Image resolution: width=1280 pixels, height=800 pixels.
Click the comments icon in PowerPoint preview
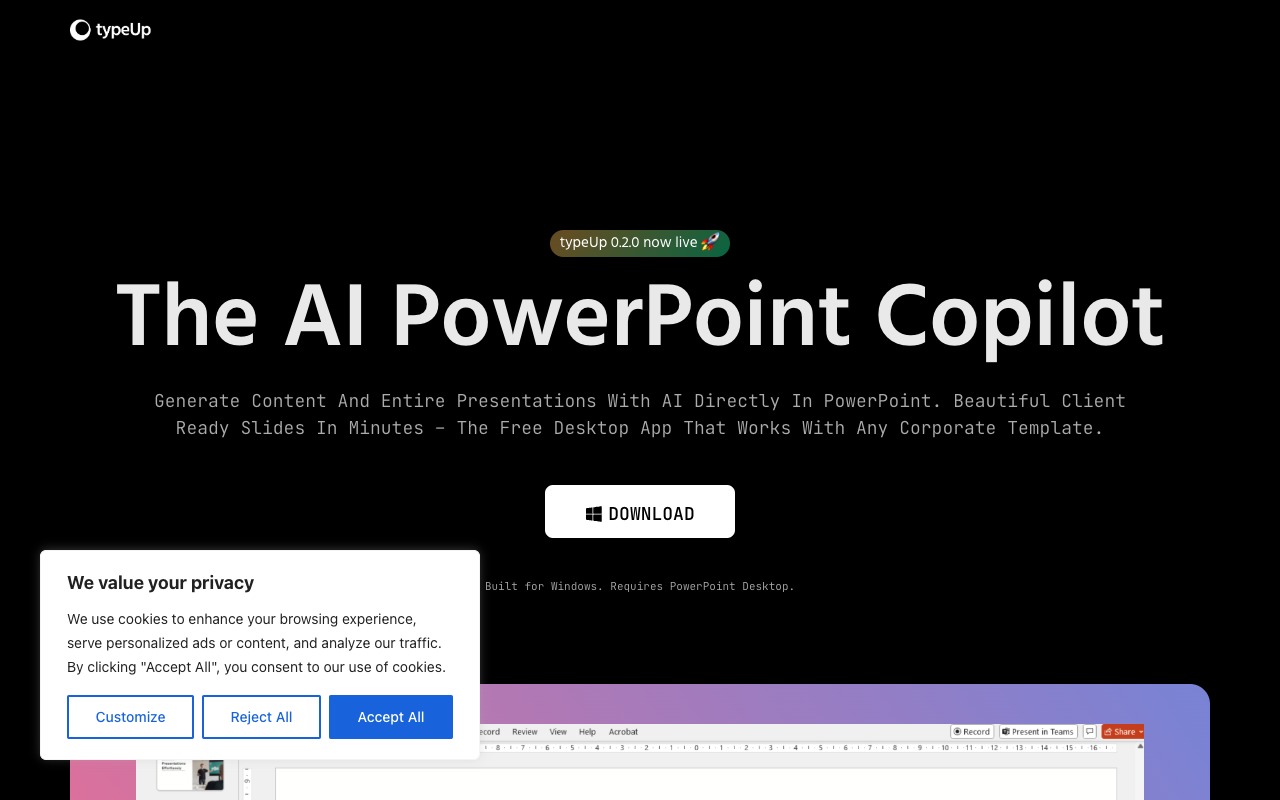1090,732
